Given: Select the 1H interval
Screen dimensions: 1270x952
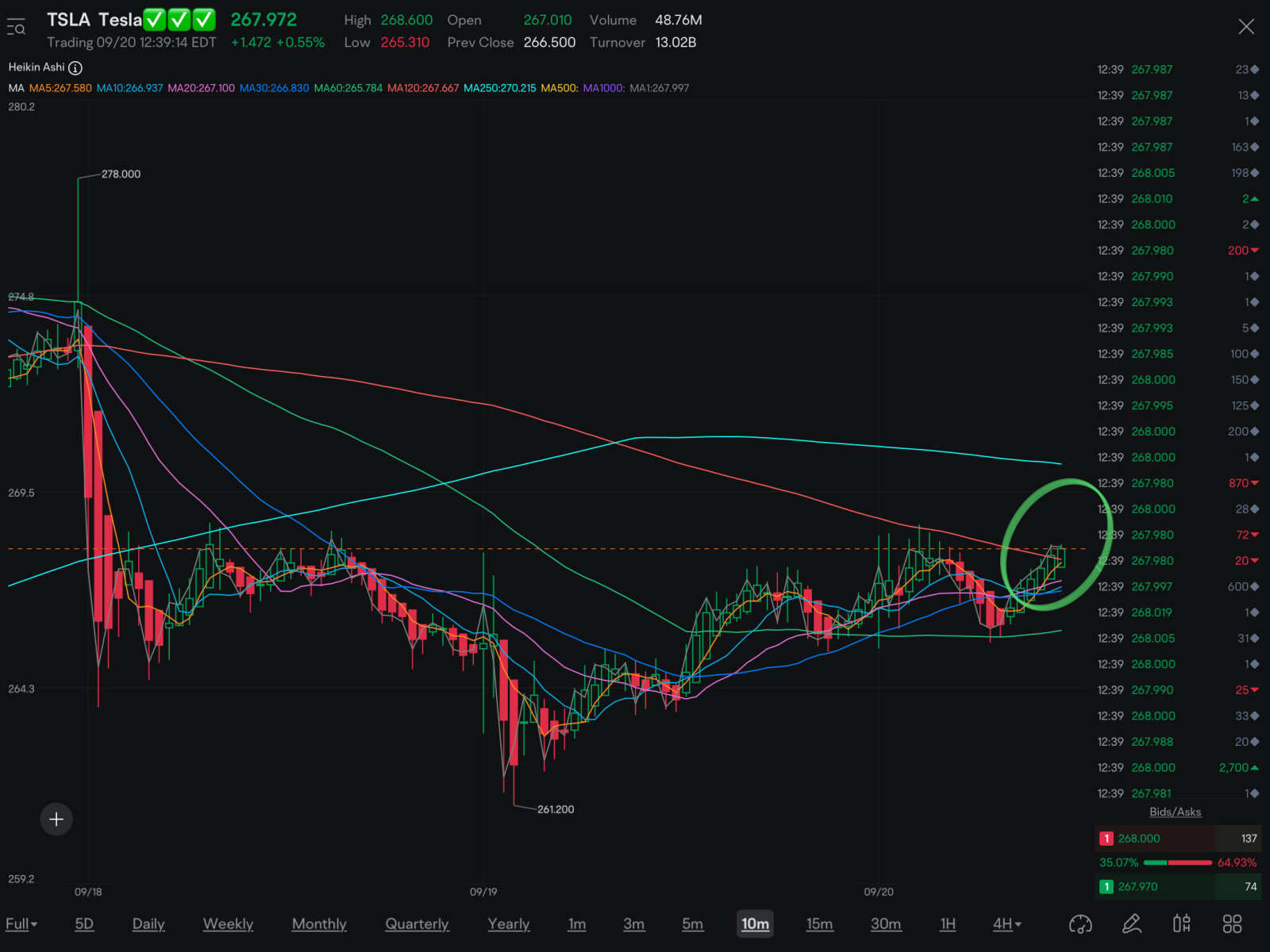Looking at the screenshot, I should (948, 923).
